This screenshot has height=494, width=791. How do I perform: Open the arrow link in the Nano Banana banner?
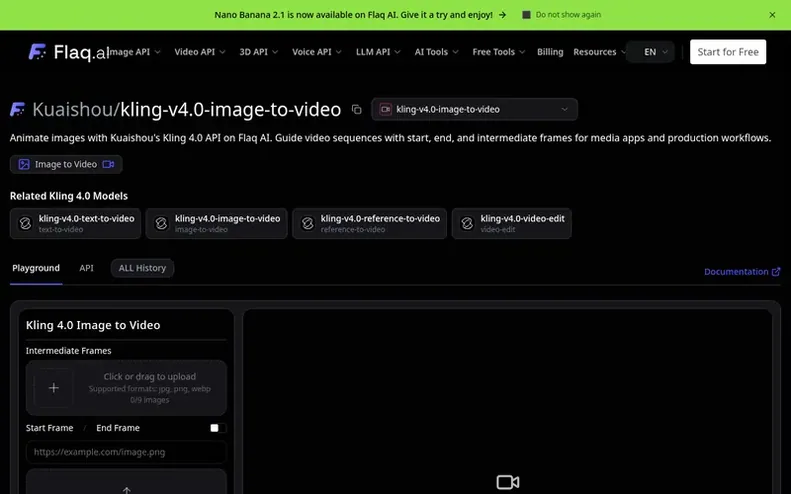click(502, 15)
